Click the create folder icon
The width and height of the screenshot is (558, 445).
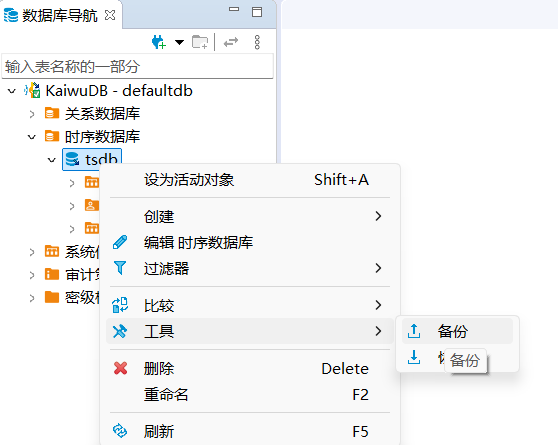(200, 42)
